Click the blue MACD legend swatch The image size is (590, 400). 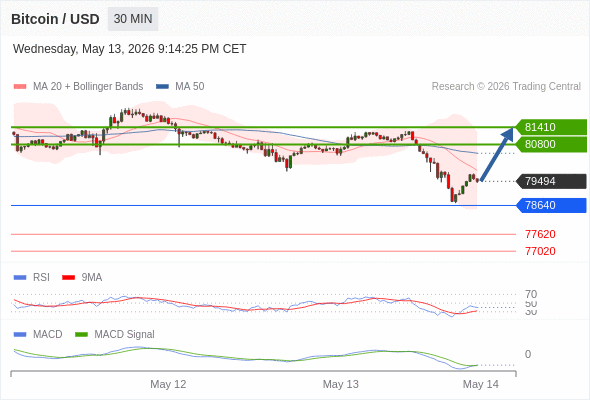point(20,335)
